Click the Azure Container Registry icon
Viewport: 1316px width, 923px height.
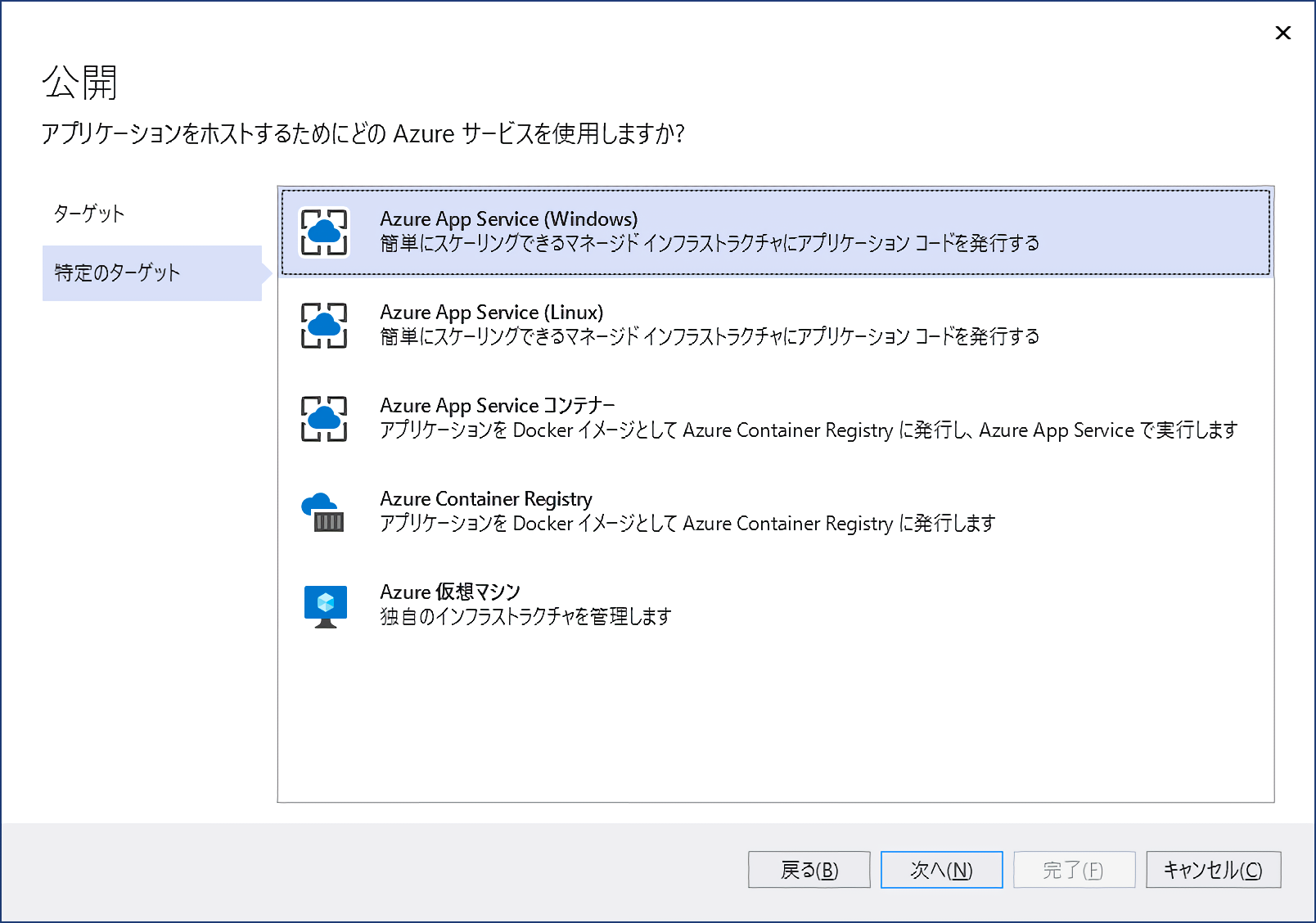tap(324, 512)
